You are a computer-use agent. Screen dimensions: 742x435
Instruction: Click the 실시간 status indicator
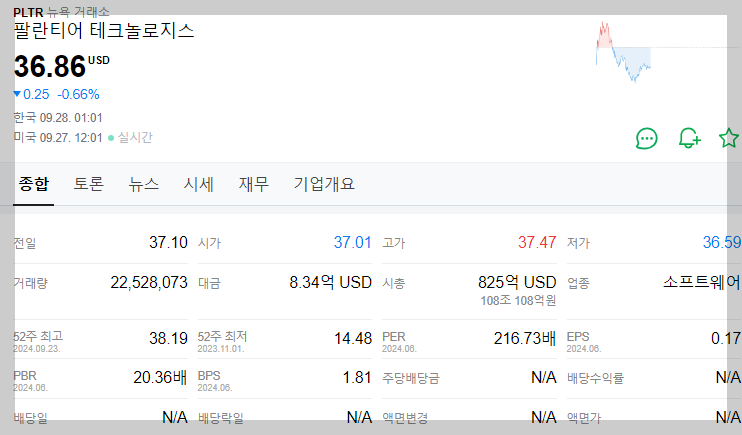click(x=131, y=138)
